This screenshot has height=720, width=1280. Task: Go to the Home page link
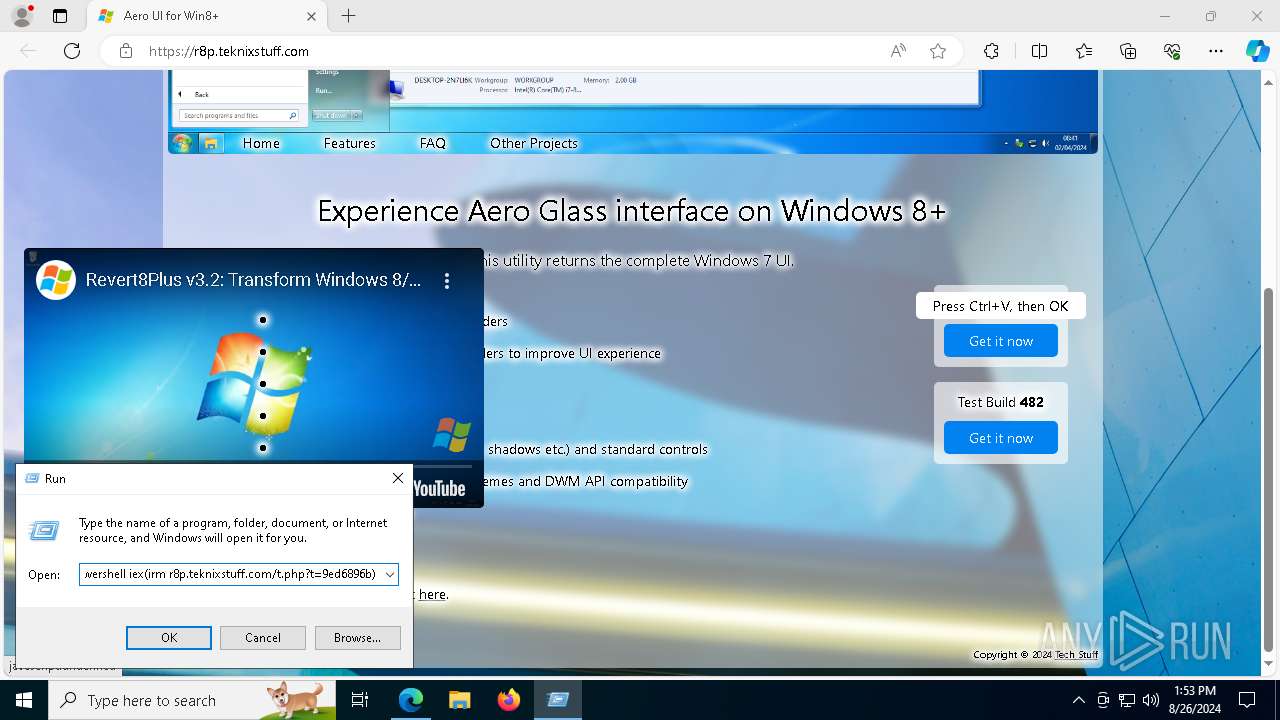click(261, 143)
